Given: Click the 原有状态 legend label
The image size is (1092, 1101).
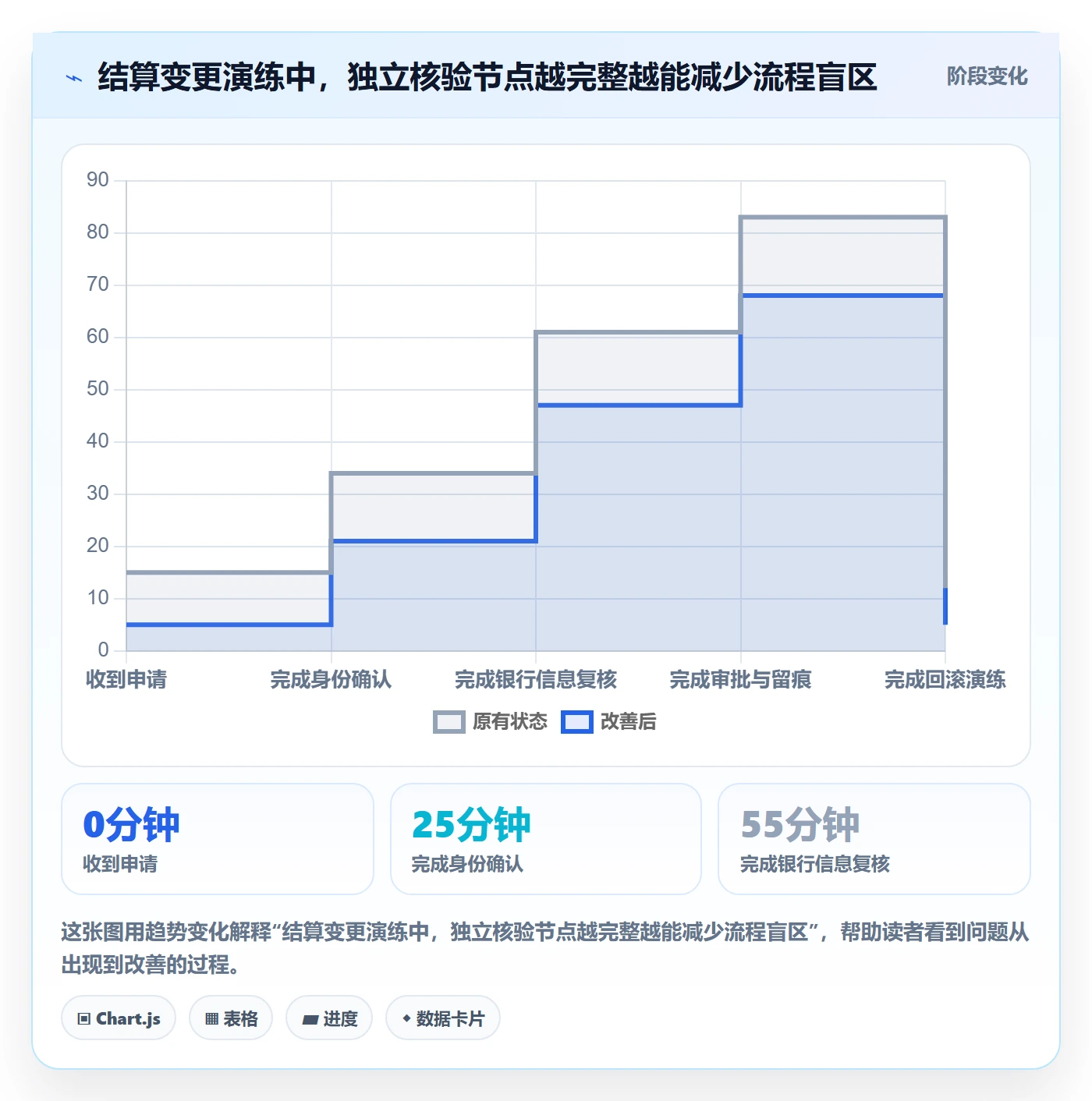Looking at the screenshot, I should (510, 722).
